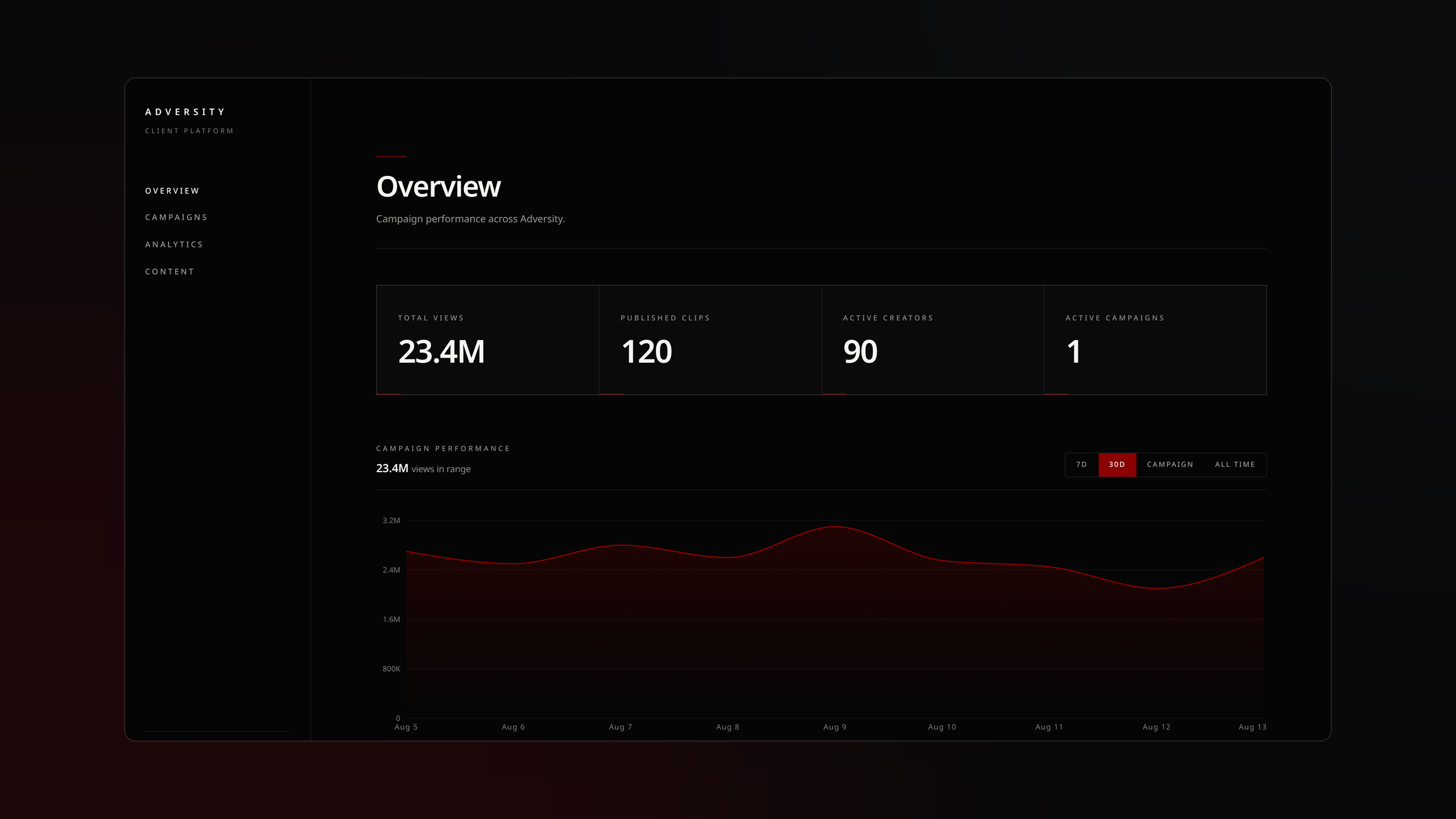
Task: Click the Aug 6 axis label
Action: [513, 727]
